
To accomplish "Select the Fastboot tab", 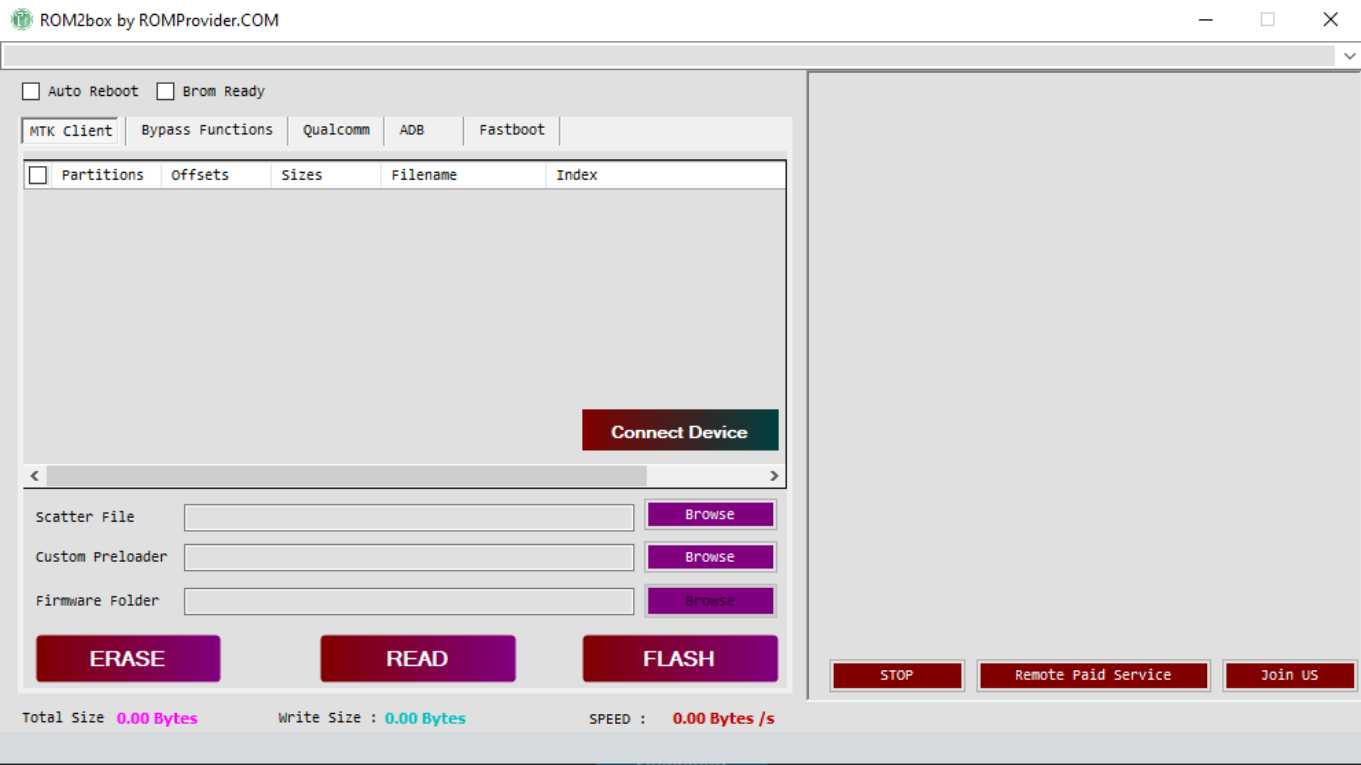I will [510, 130].
